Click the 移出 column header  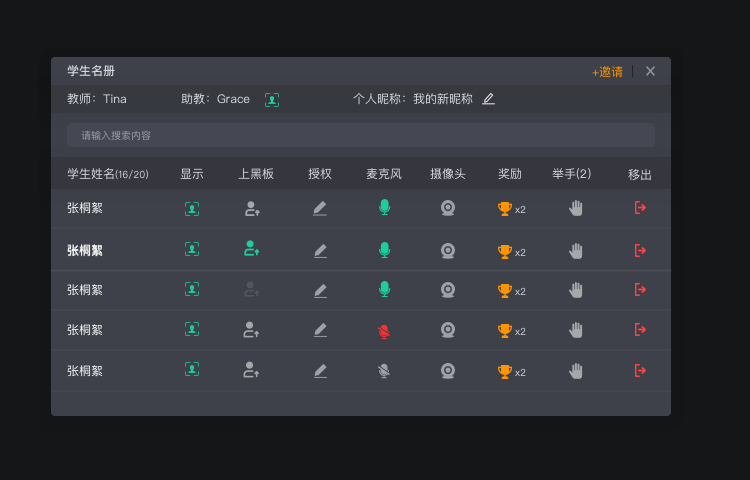[640, 175]
